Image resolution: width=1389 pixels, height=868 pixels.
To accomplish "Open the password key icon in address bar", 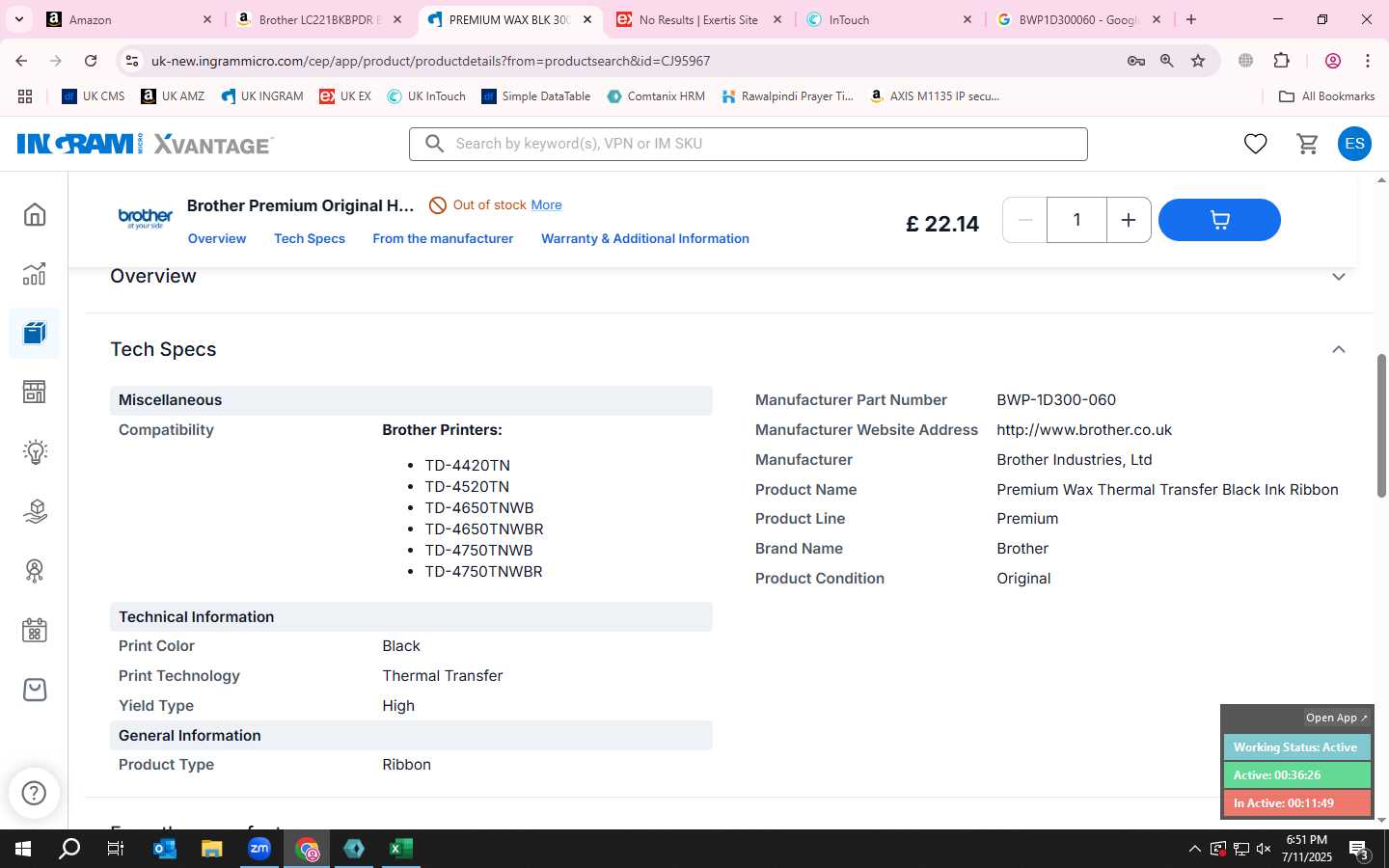I will point(1136,61).
